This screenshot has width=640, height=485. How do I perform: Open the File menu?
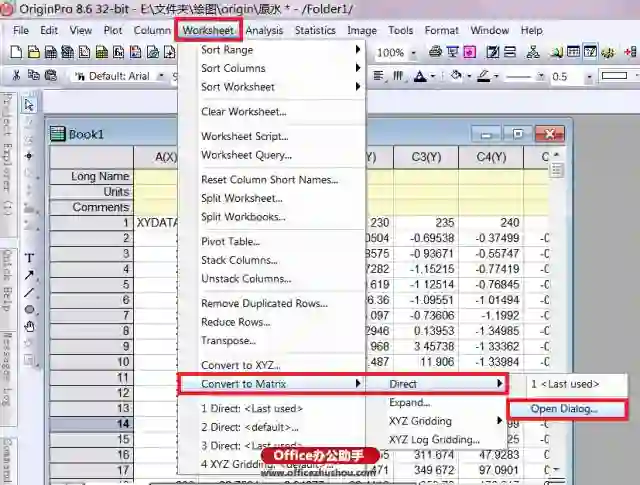click(x=21, y=30)
